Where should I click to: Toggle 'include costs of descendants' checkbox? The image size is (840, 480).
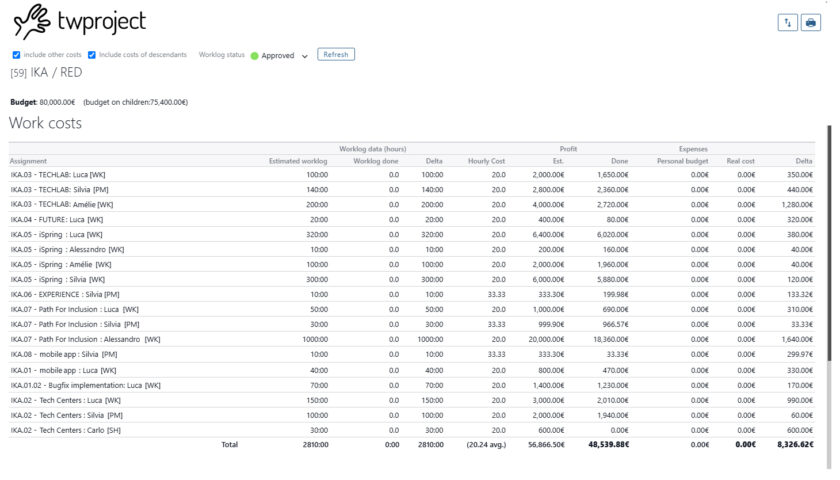pyautogui.click(x=92, y=55)
